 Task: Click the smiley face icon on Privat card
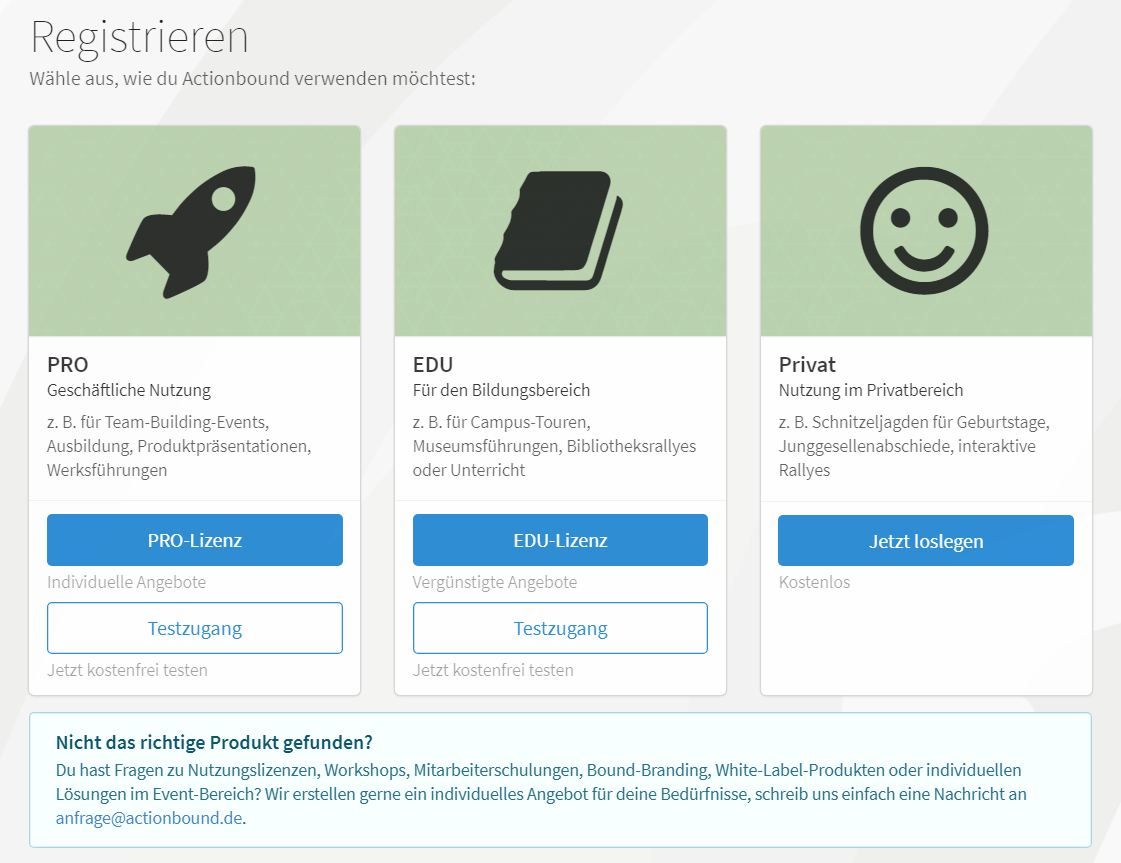click(924, 230)
